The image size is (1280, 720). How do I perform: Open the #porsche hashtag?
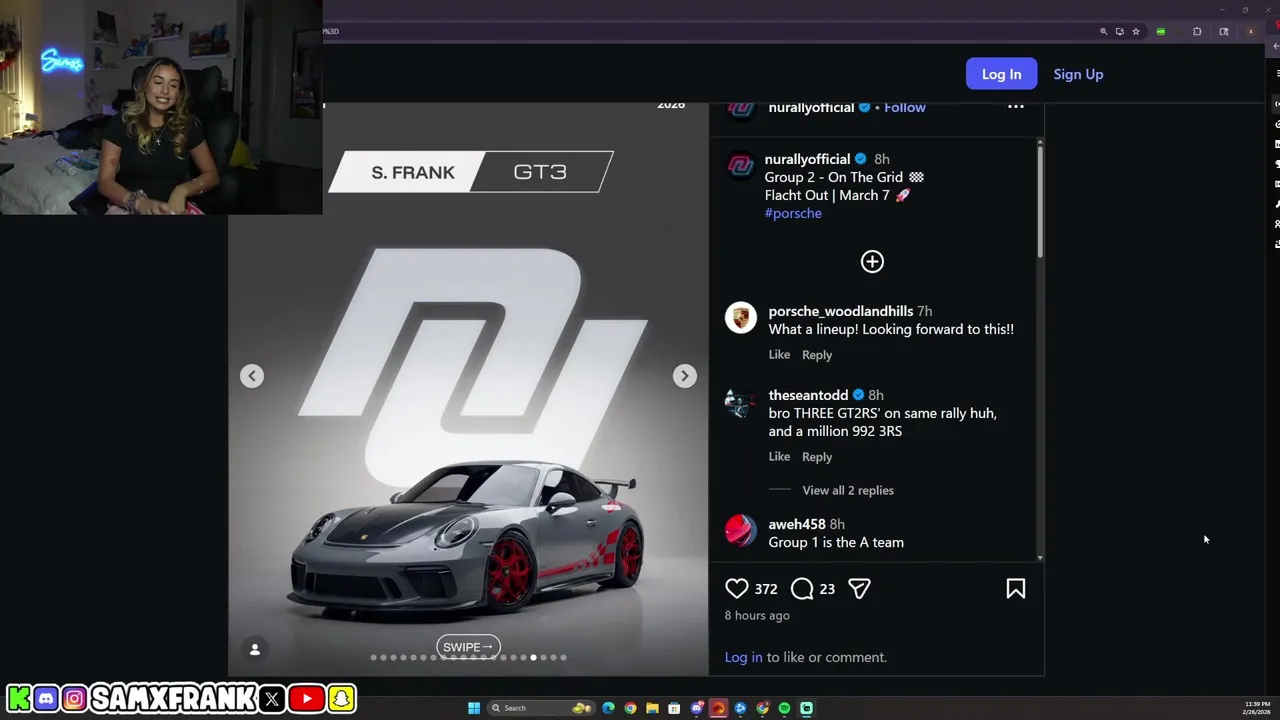click(793, 213)
